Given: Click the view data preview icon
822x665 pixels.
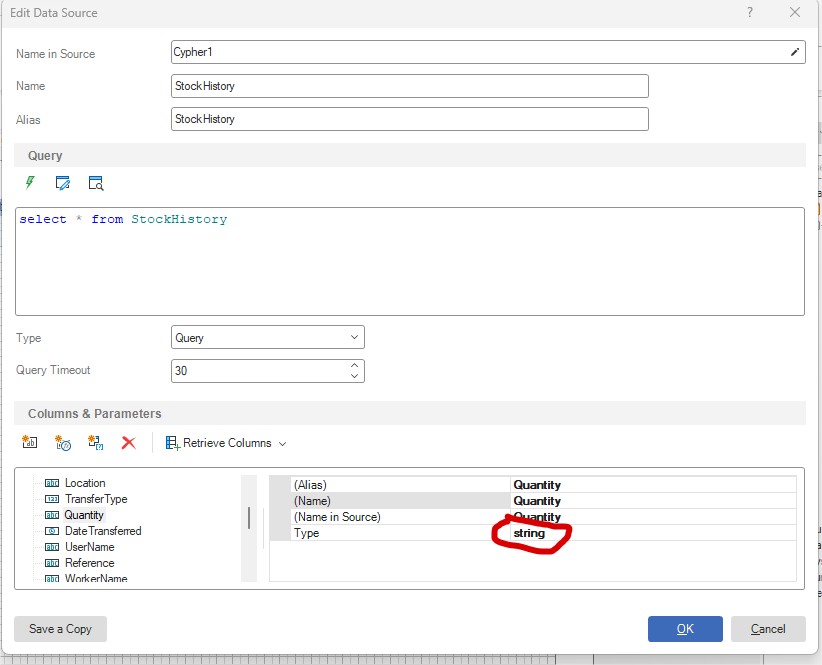Looking at the screenshot, I should click(x=95, y=183).
